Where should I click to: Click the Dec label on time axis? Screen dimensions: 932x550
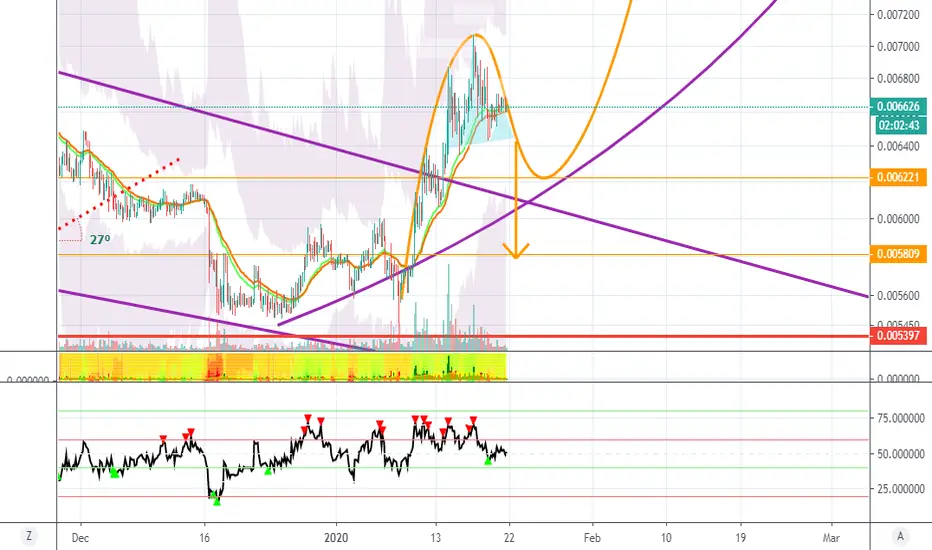point(80,538)
